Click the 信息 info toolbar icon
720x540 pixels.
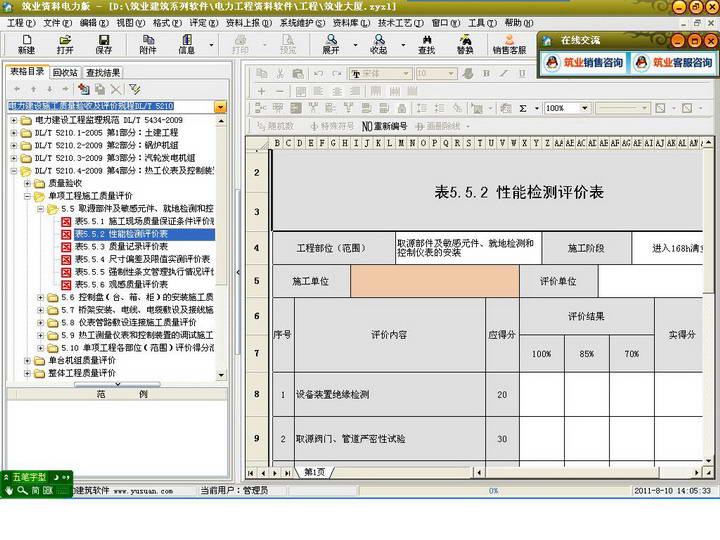[x=186, y=45]
